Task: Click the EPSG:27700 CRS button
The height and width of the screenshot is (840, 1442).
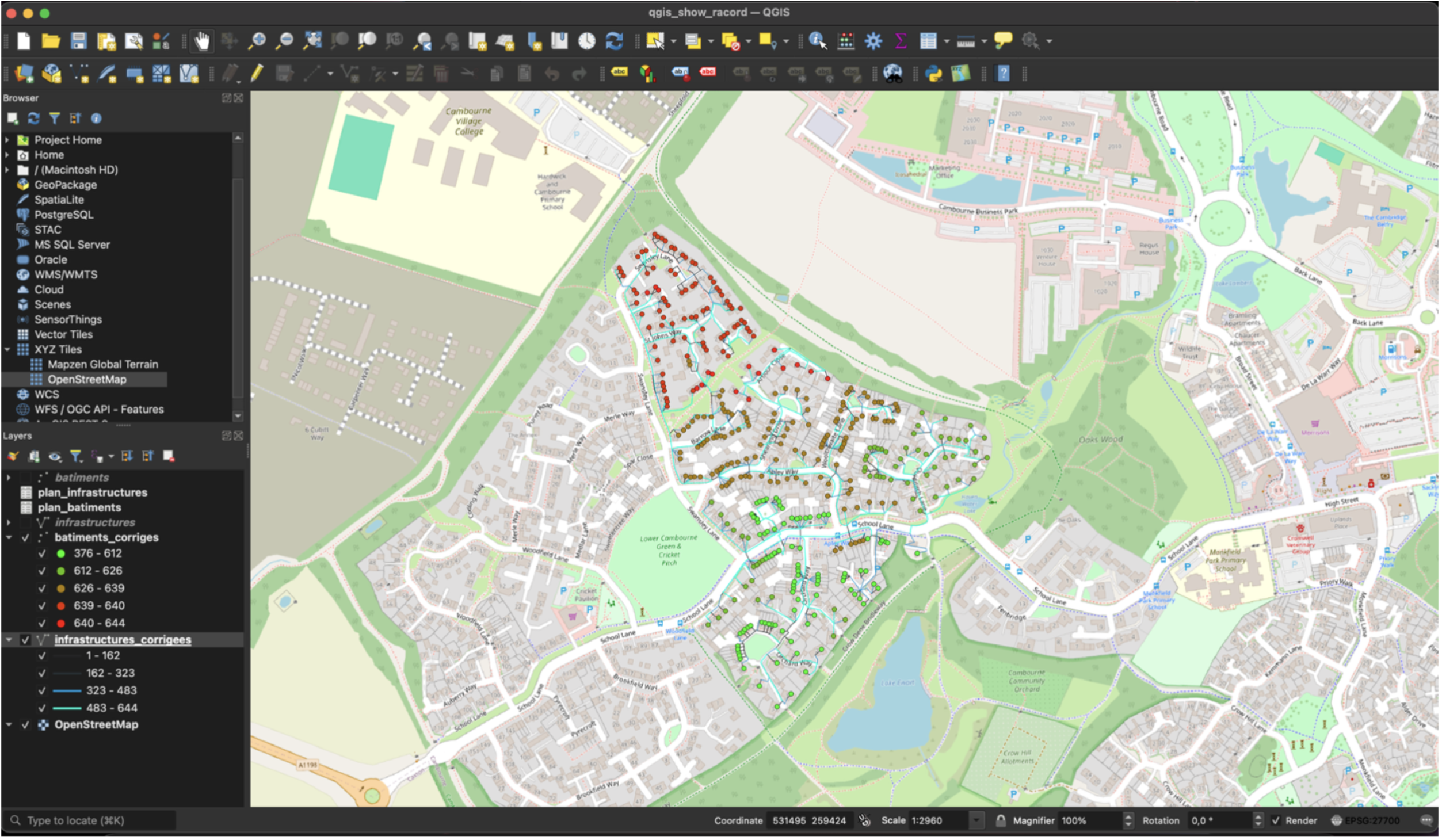Action: pyautogui.click(x=1365, y=821)
